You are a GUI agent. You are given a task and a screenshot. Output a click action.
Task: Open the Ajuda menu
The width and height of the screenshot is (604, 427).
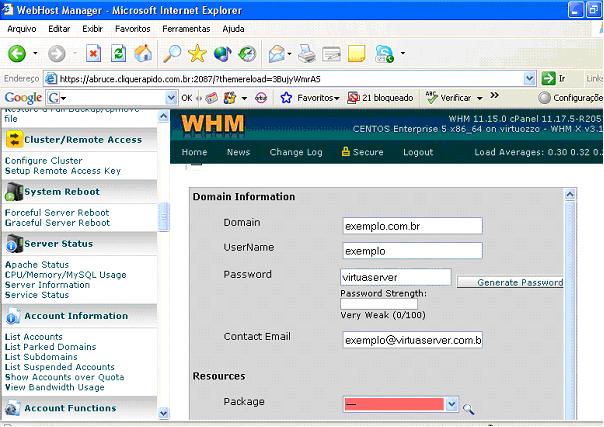point(233,29)
